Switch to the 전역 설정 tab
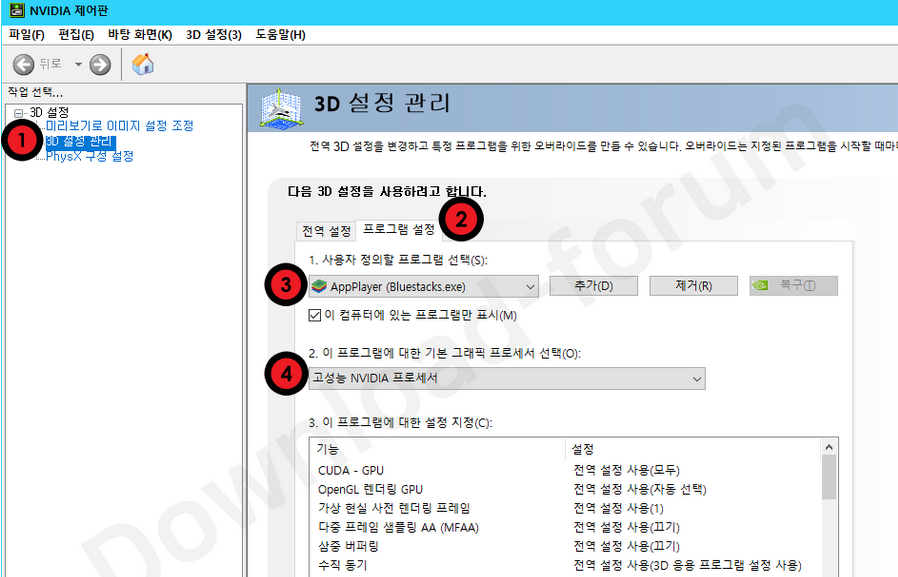Screen dimensions: 898x577 [326, 231]
